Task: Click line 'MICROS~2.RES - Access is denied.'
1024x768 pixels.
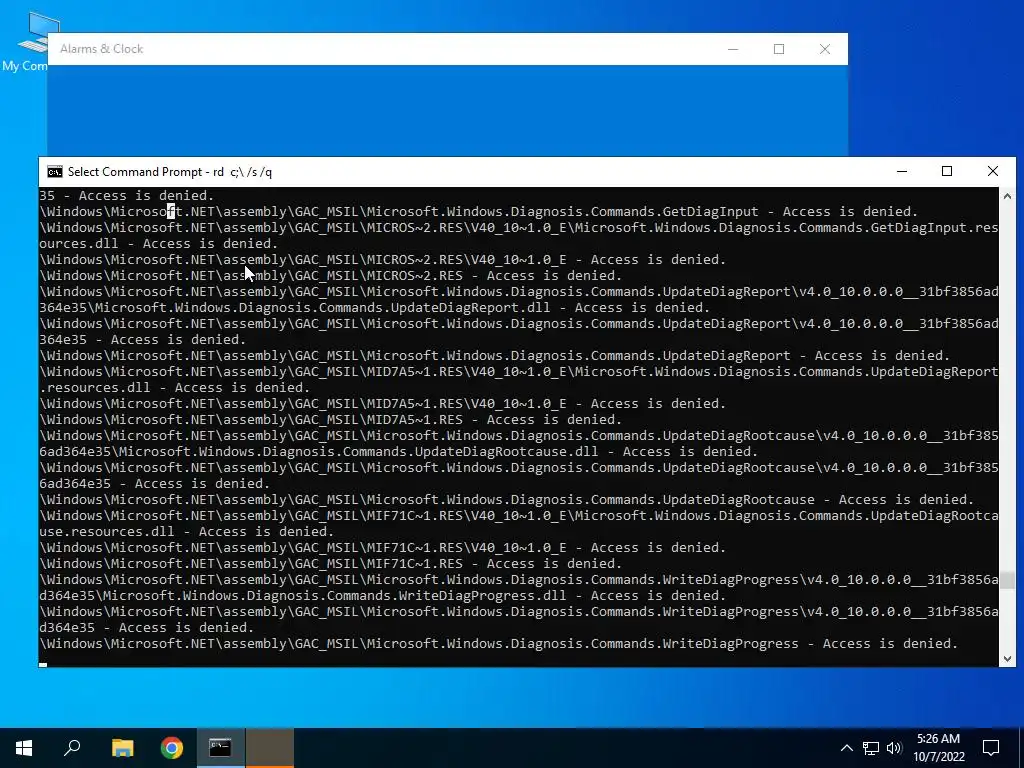Action: click(330, 276)
